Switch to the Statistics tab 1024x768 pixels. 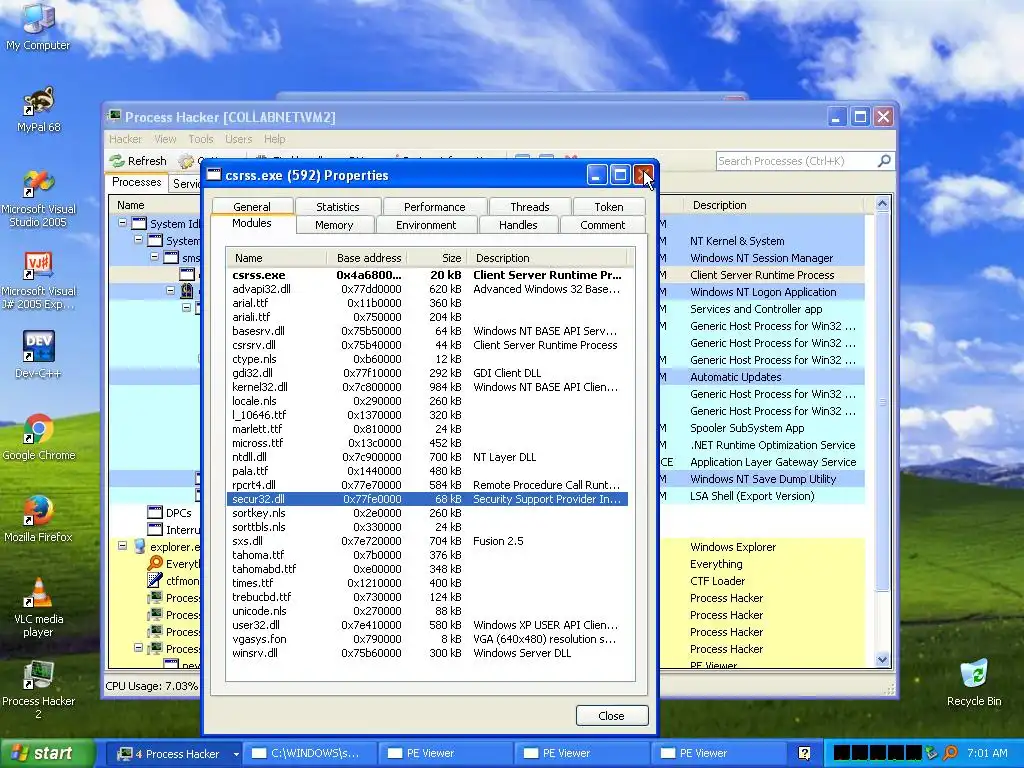click(x=338, y=207)
